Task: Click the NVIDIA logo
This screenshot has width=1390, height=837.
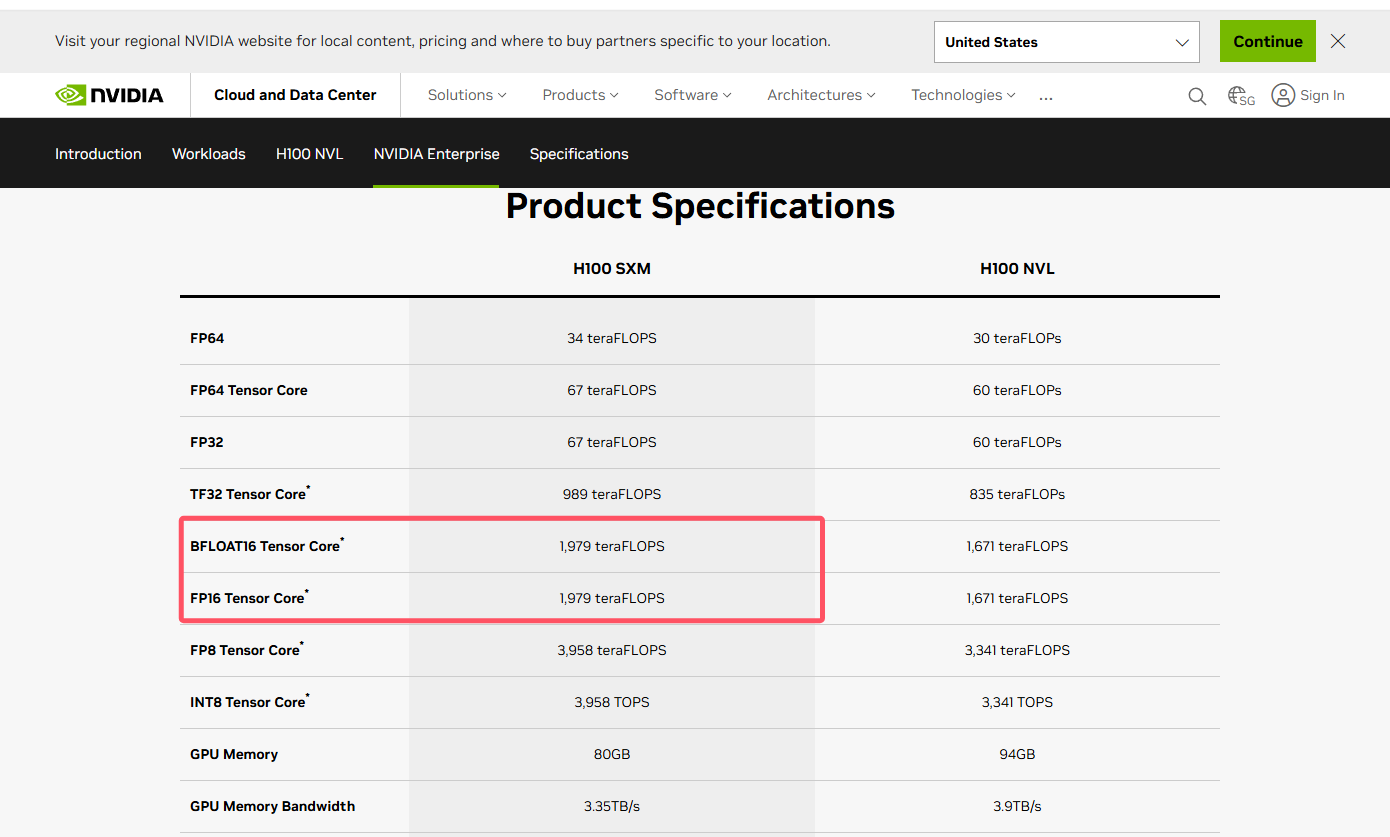Action: pos(109,95)
